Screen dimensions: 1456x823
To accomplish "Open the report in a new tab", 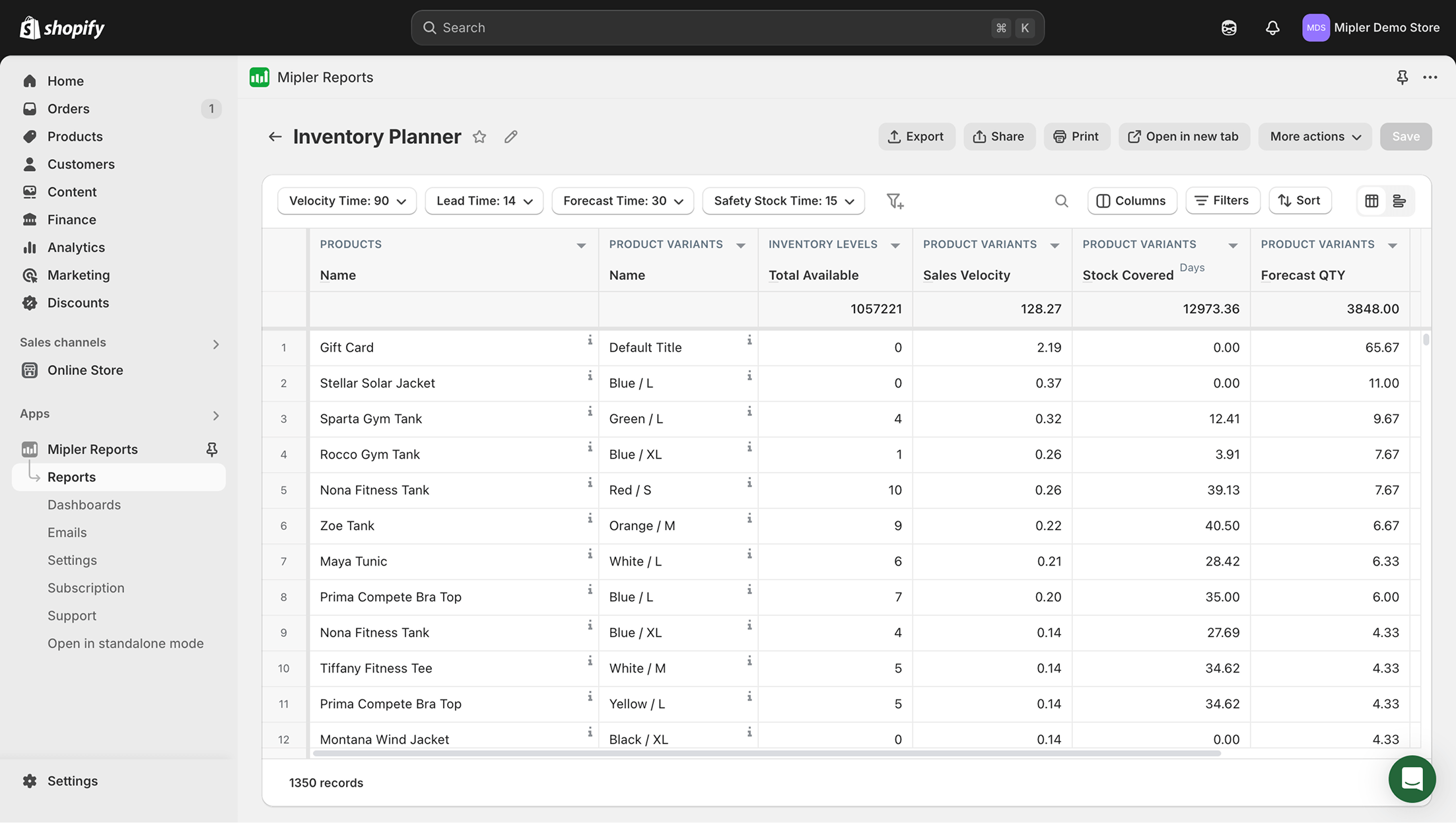I will pos(1184,137).
